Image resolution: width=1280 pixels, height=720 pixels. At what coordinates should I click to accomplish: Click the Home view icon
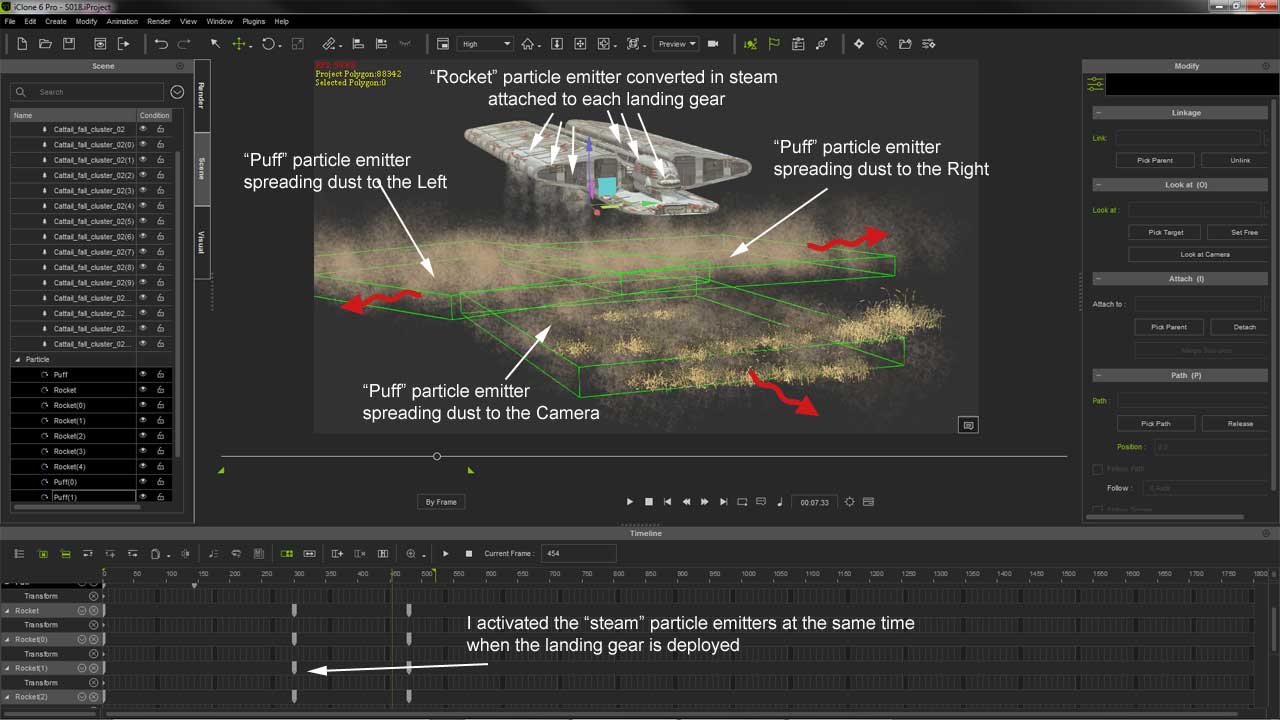528,44
